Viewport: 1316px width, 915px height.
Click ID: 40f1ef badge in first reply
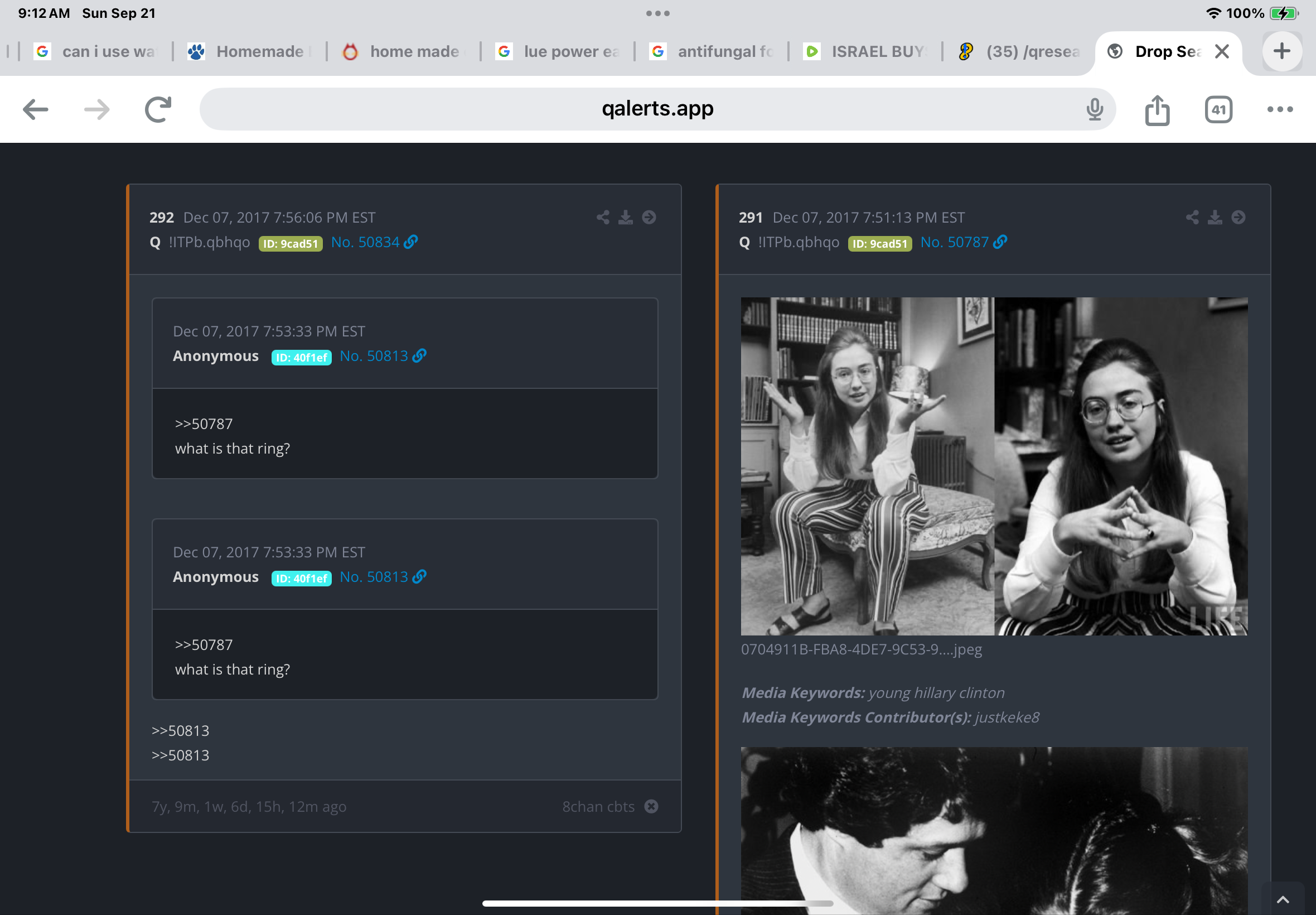(301, 357)
